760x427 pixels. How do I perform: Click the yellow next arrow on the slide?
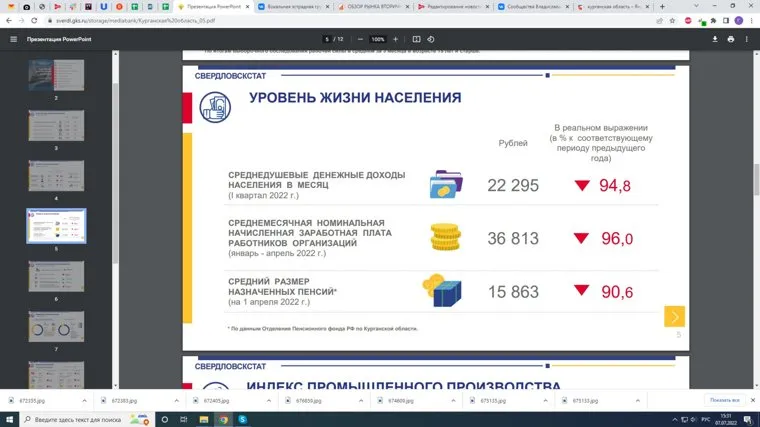[x=674, y=316]
